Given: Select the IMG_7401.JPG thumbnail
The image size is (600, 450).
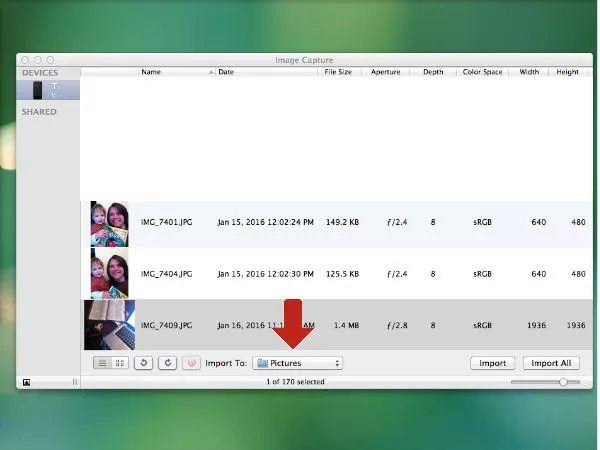Looking at the screenshot, I should coord(109,224).
